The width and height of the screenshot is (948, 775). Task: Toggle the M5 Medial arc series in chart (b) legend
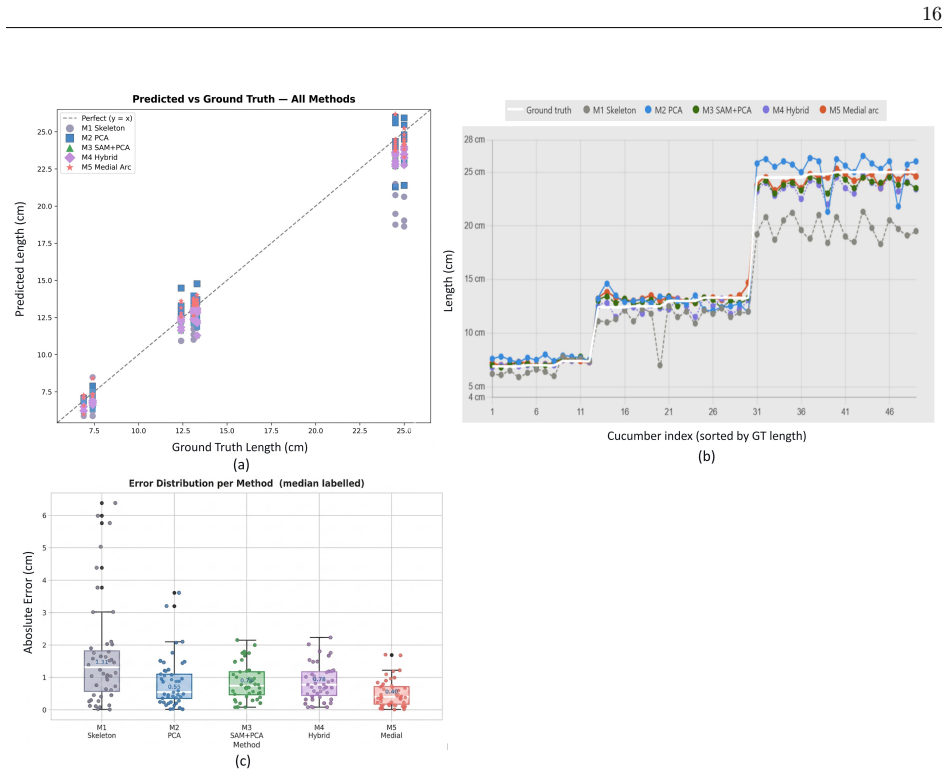coord(849,110)
